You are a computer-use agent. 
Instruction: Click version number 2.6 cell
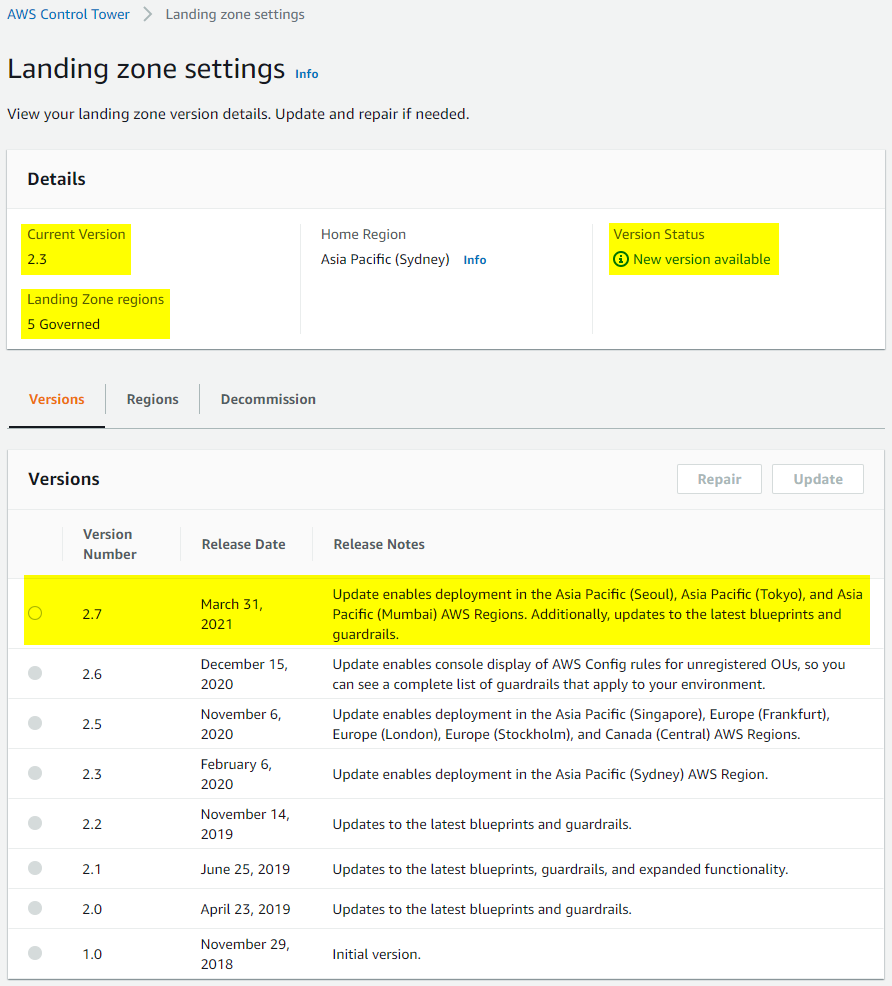(92, 674)
